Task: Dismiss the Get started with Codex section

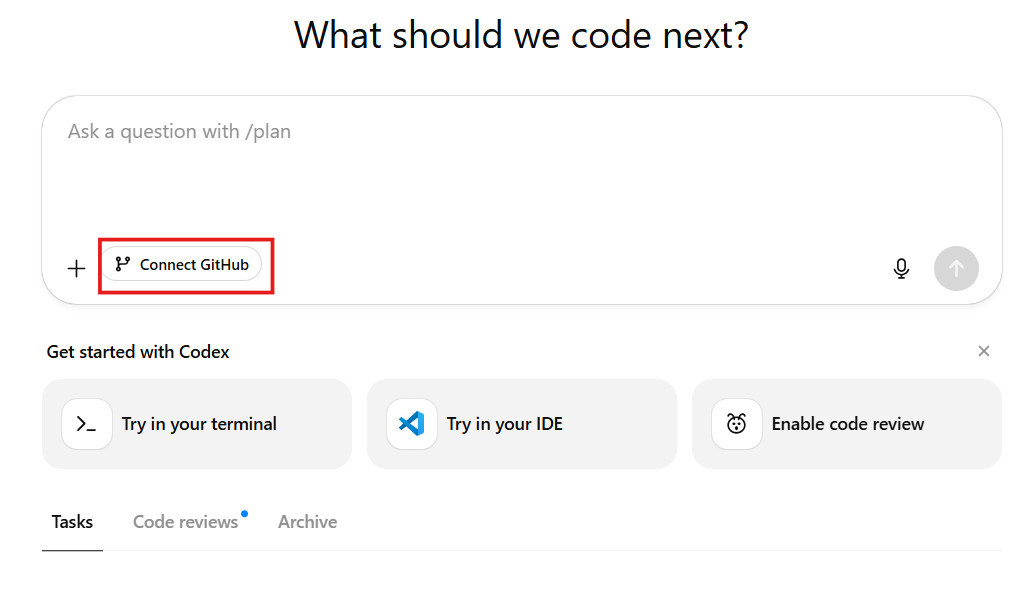Action: (984, 351)
